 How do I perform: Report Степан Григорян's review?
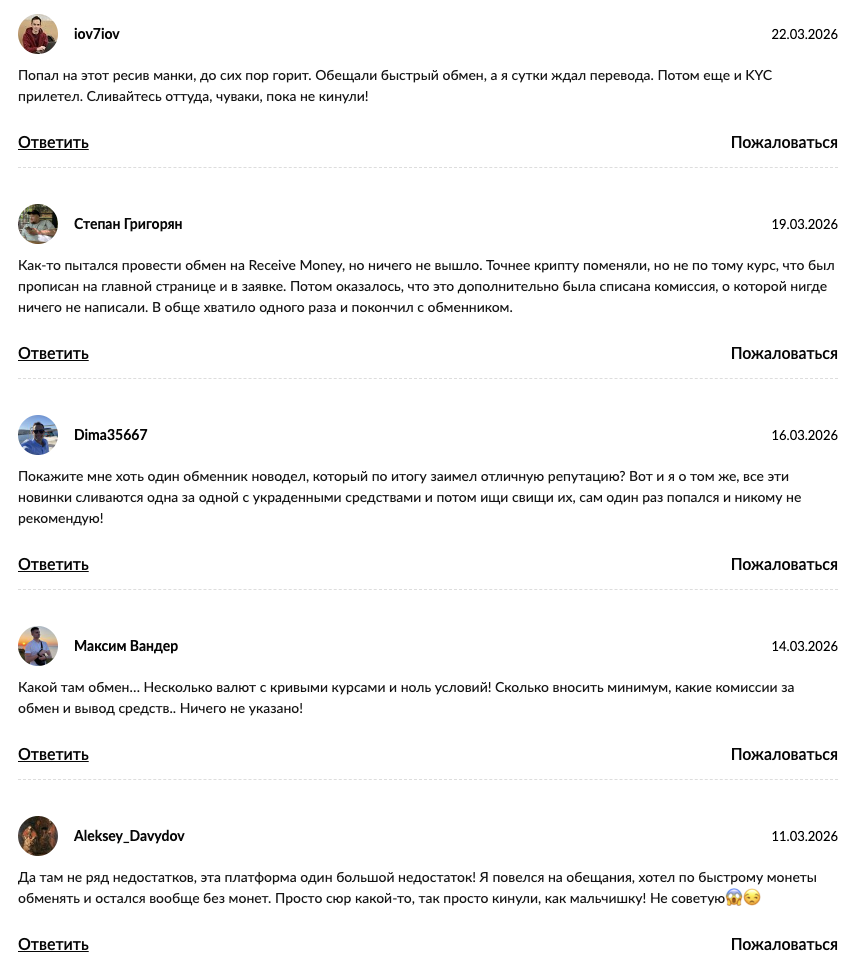pos(784,353)
